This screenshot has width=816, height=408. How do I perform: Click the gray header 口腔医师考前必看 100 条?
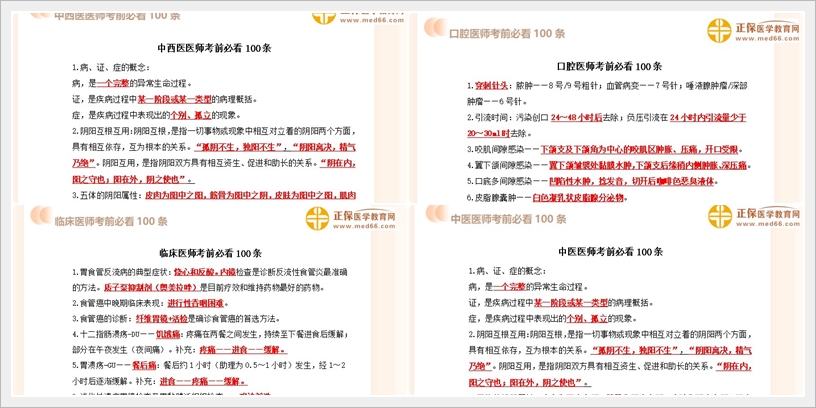[x=508, y=33]
